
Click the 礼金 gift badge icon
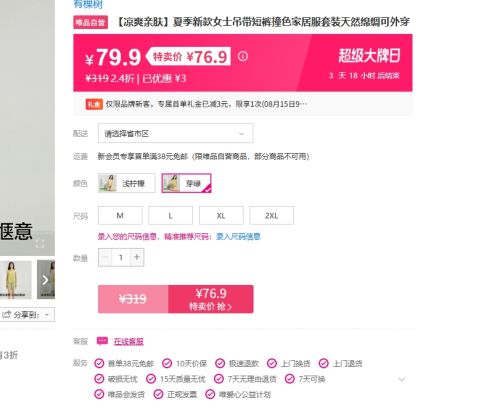[94, 104]
